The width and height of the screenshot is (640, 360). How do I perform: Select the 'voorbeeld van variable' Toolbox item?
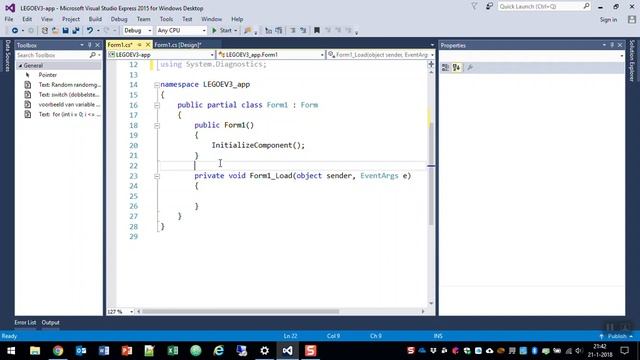[69, 104]
